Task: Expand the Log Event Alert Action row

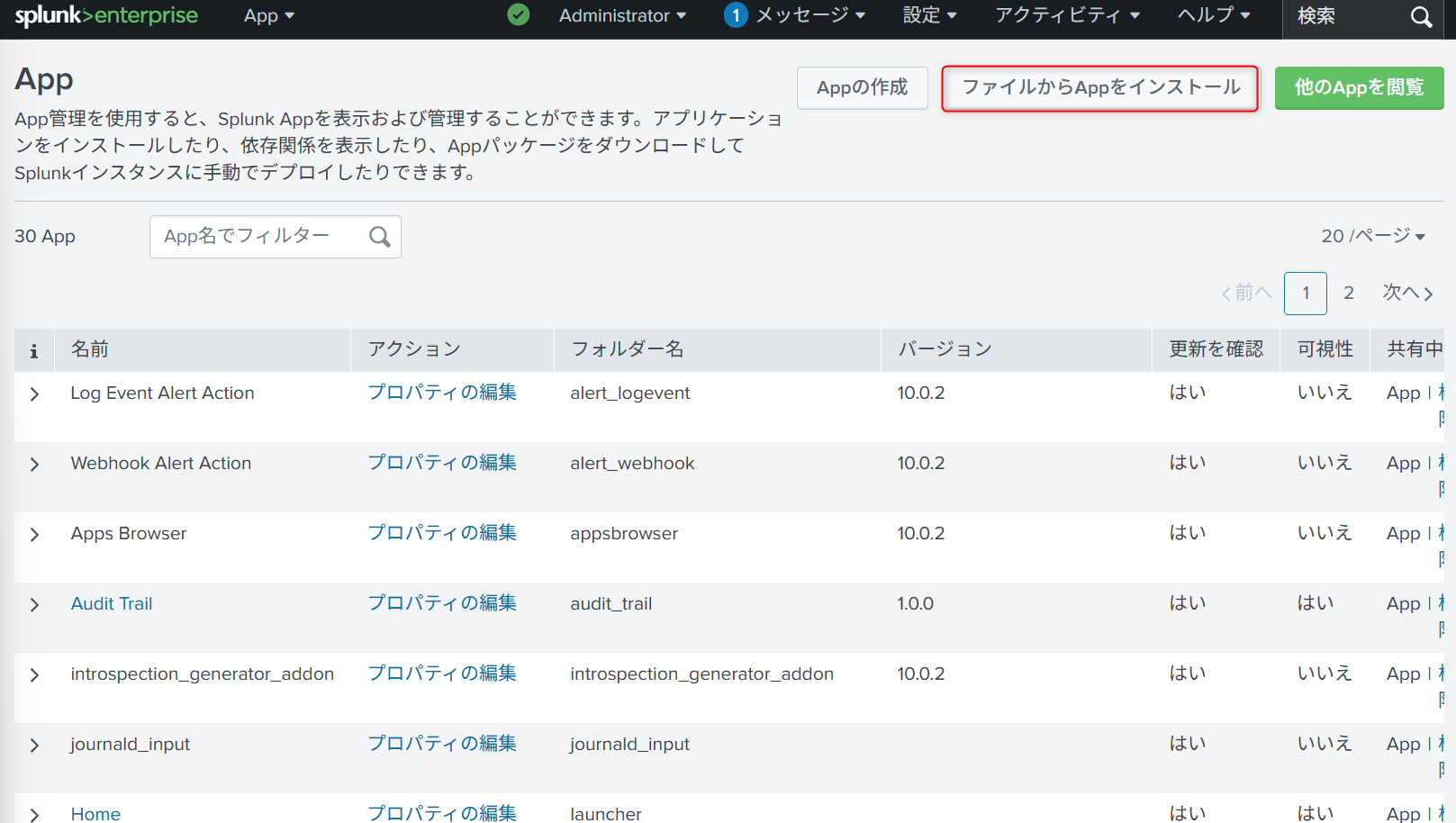Action: [34, 394]
